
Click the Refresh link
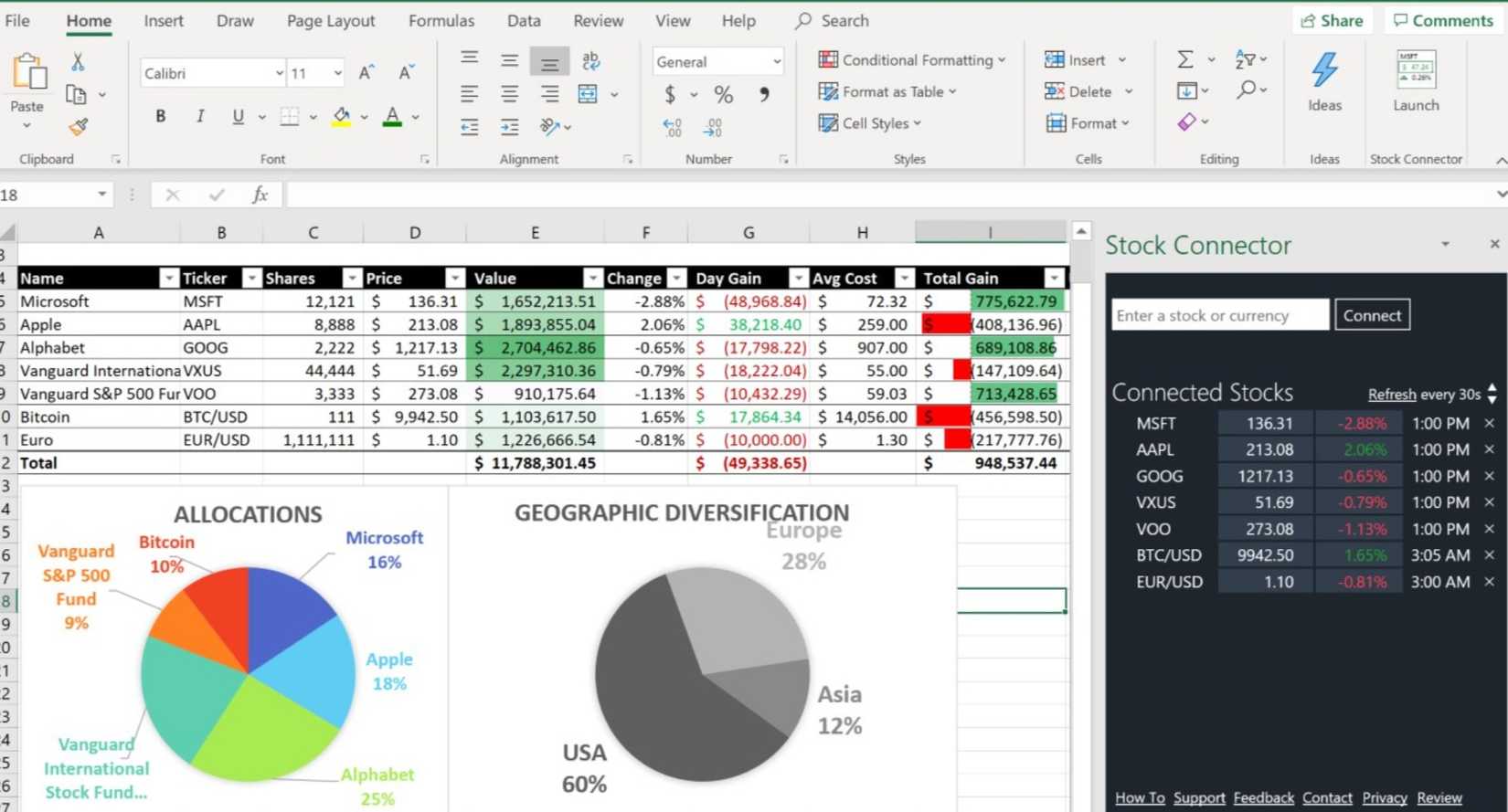[x=1392, y=395]
